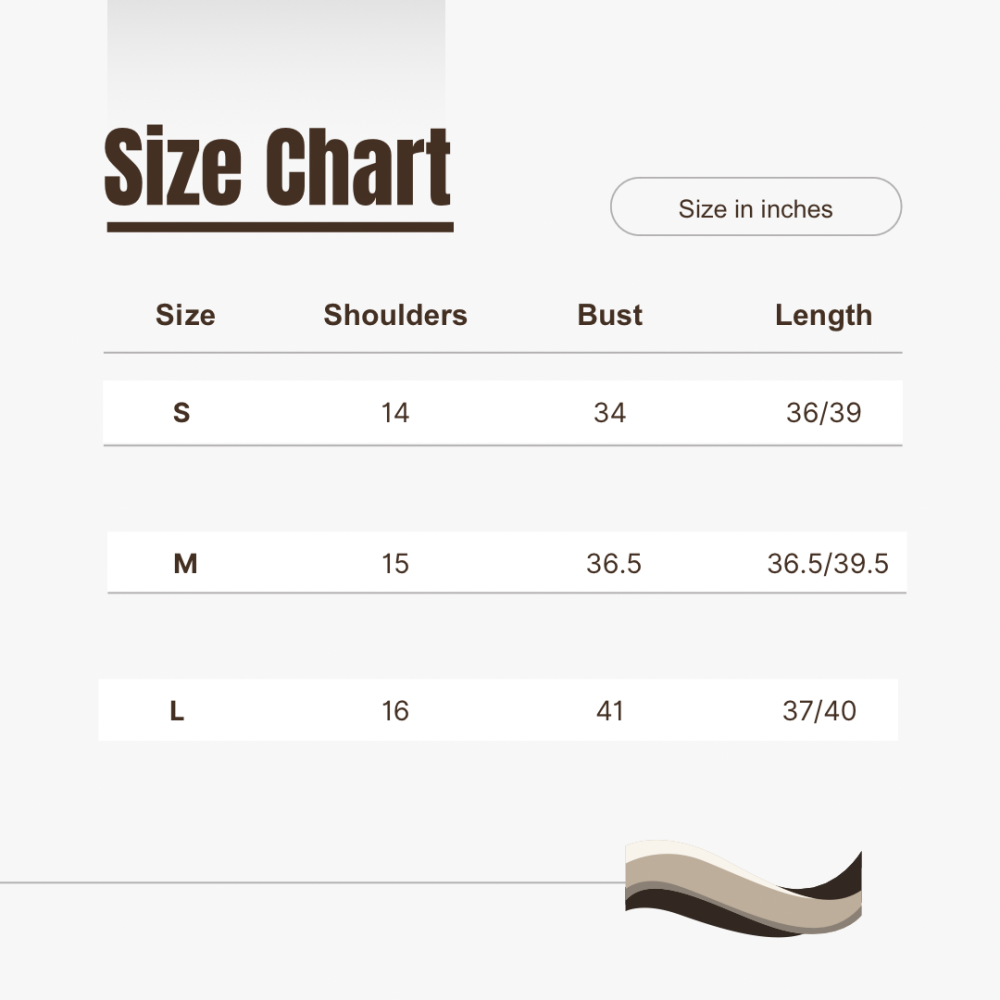Screen dimensions: 1000x1000
Task: Click the Length column header
Action: tap(823, 316)
